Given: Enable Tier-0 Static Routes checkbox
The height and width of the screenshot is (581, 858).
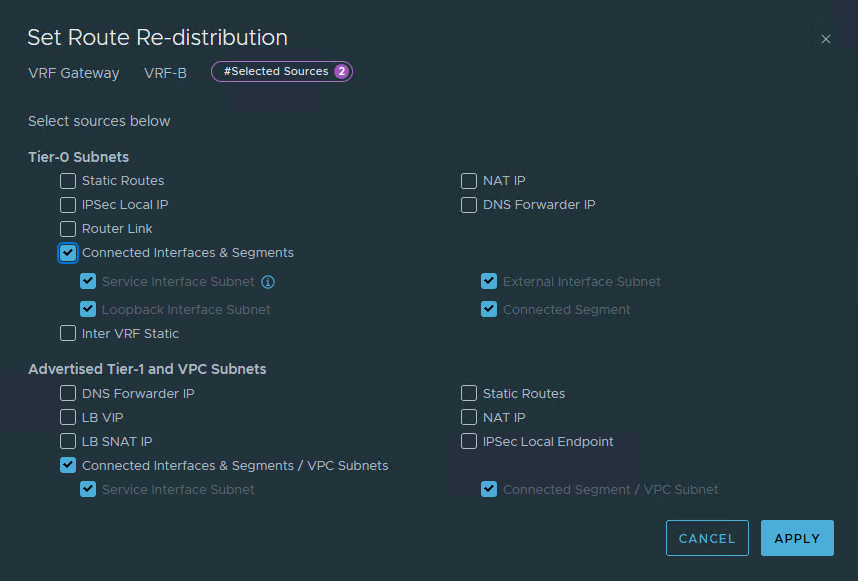Looking at the screenshot, I should pos(68,181).
